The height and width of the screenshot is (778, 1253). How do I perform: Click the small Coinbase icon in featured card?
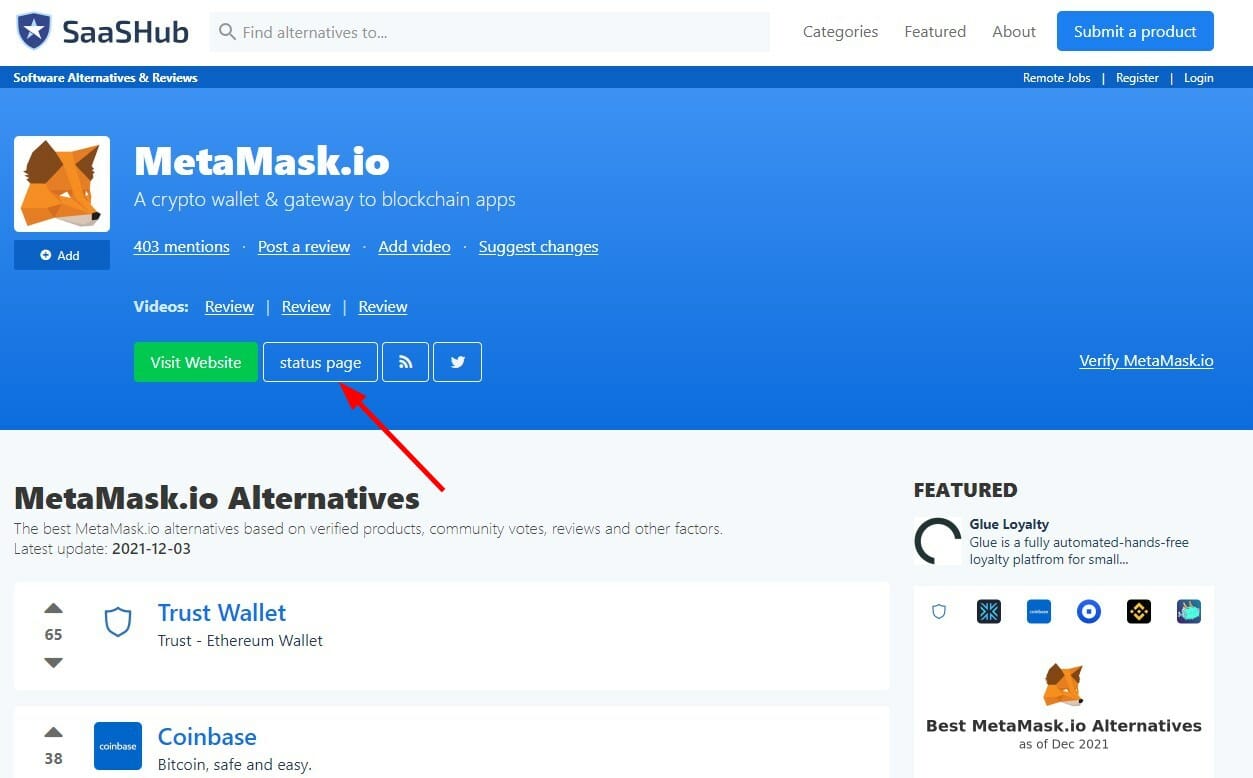[x=1039, y=611]
